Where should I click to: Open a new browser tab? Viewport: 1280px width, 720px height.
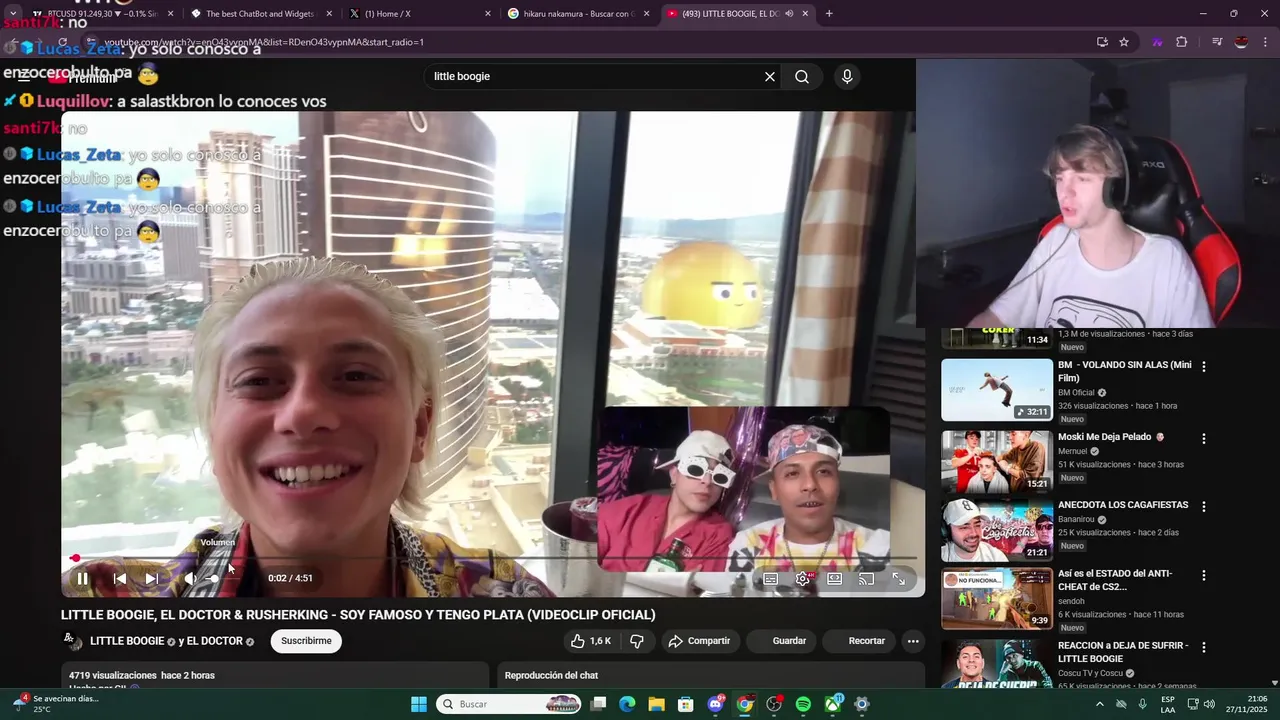click(829, 14)
